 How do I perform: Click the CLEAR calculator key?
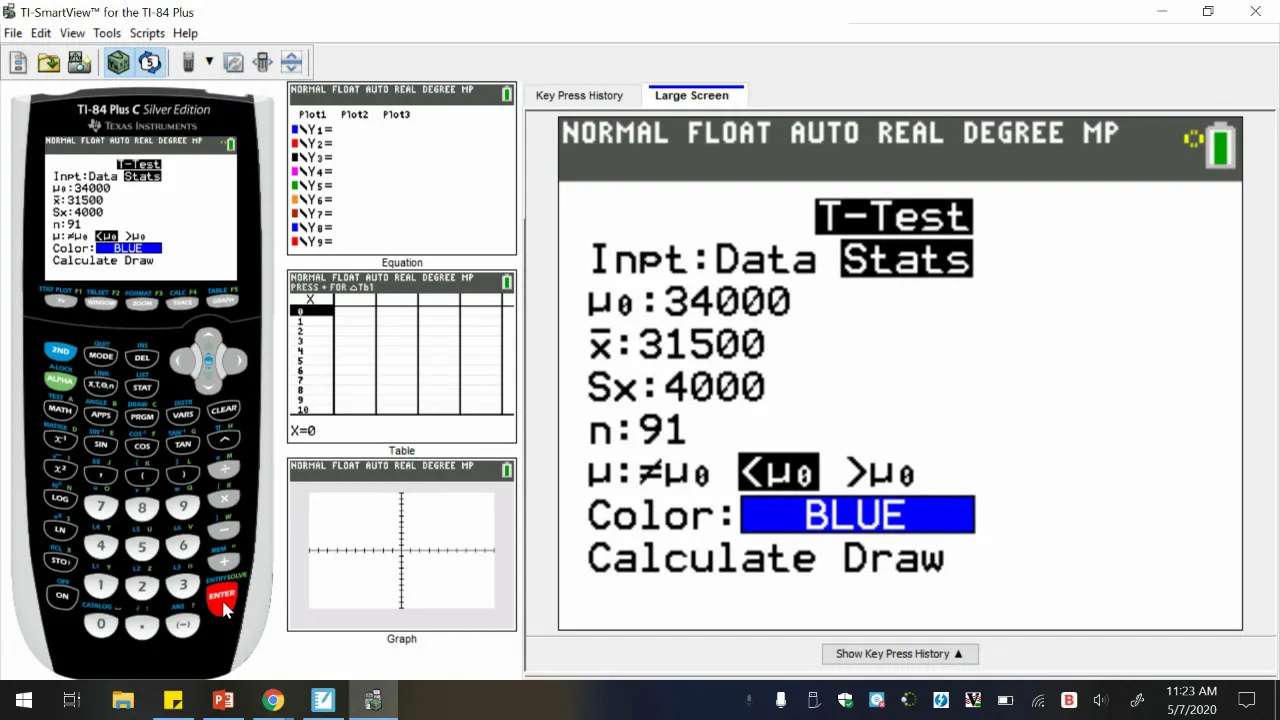pyautogui.click(x=224, y=409)
